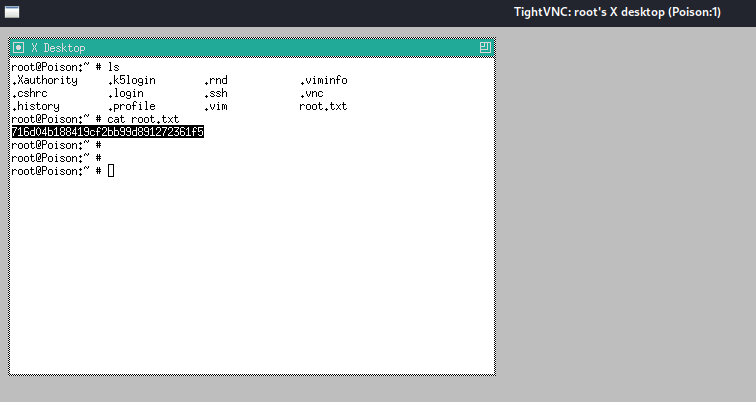Click the .vnc directory name
The height and width of the screenshot is (402, 756).
pos(311,93)
